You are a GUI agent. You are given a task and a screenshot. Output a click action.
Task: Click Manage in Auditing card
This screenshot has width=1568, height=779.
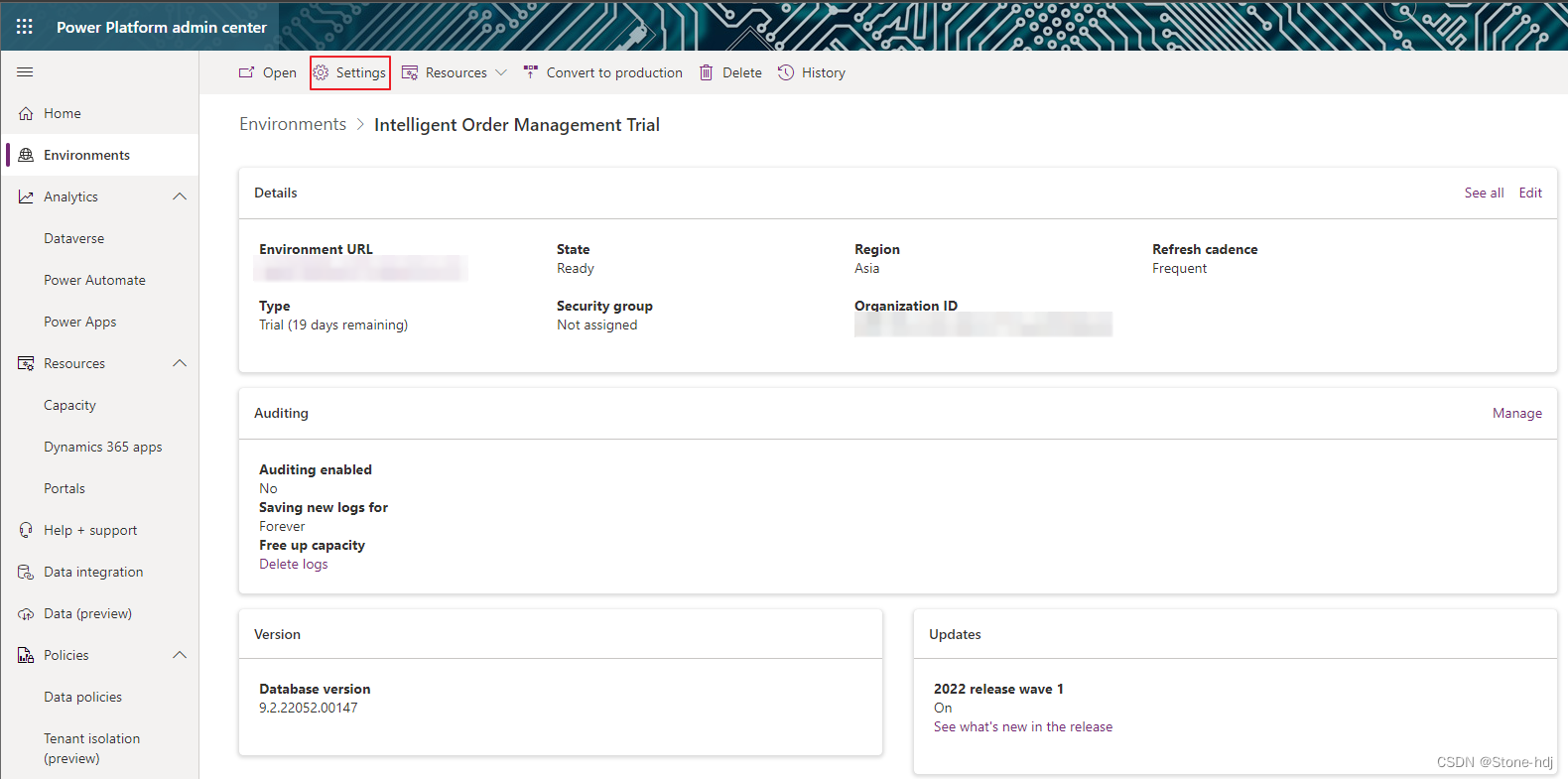point(1516,413)
